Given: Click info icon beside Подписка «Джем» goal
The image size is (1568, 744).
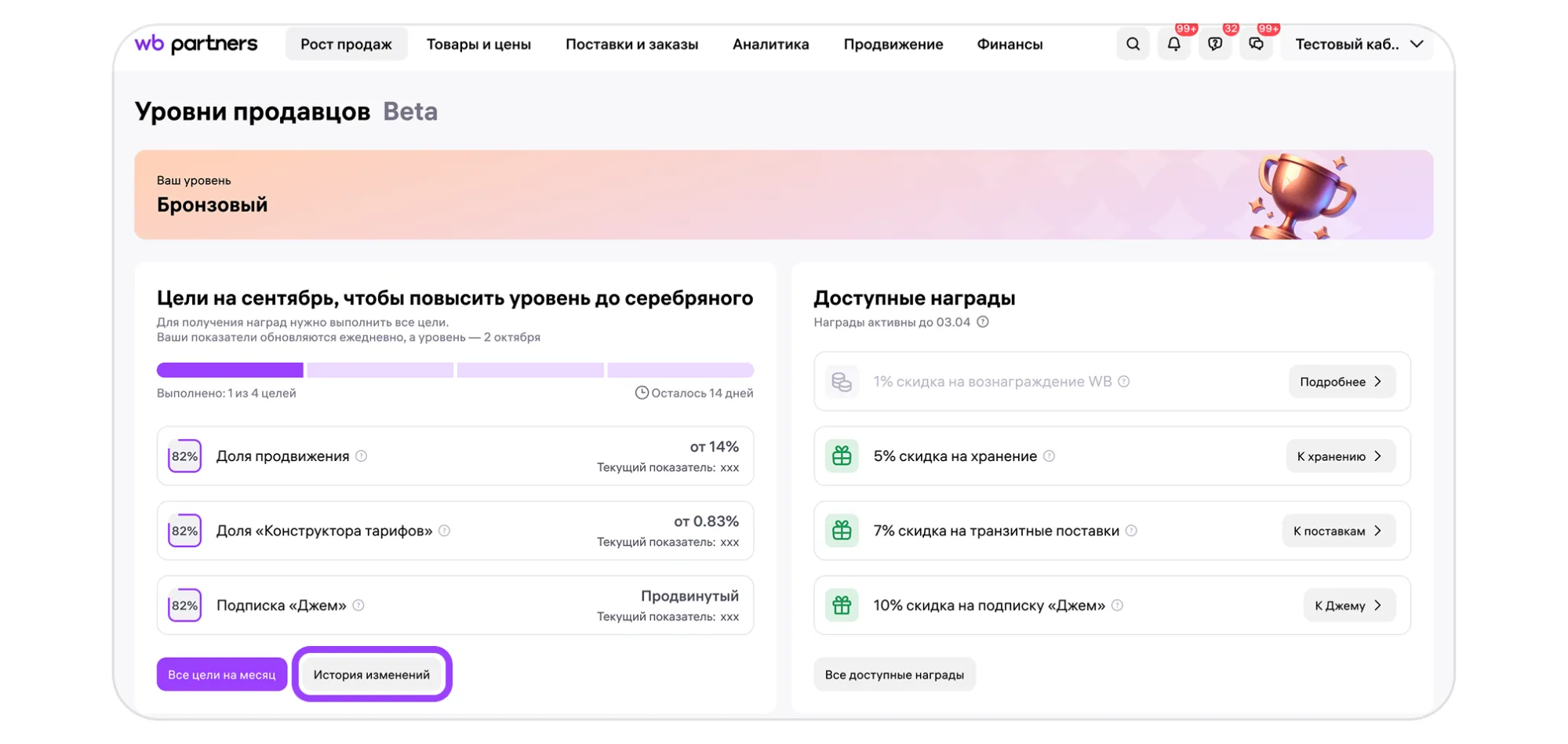Looking at the screenshot, I should (358, 605).
